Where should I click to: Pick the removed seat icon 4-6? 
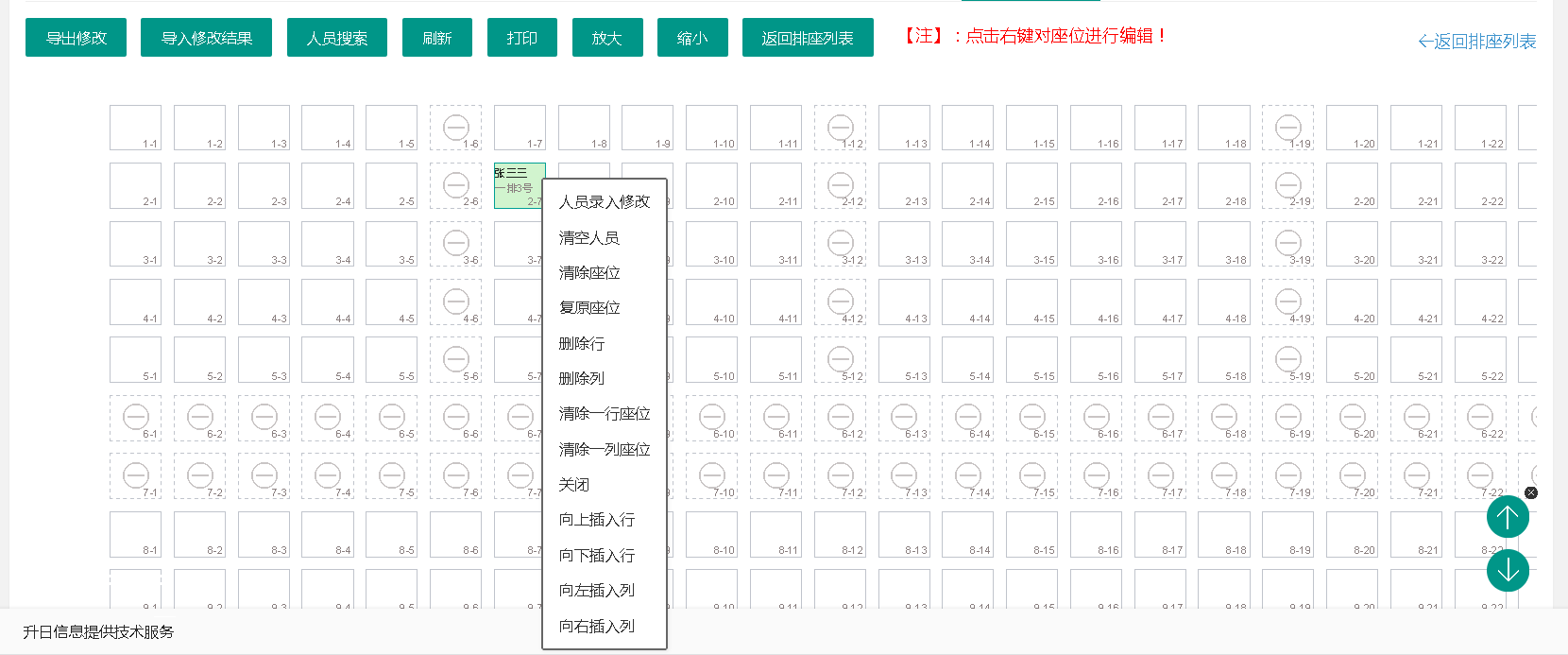point(456,302)
